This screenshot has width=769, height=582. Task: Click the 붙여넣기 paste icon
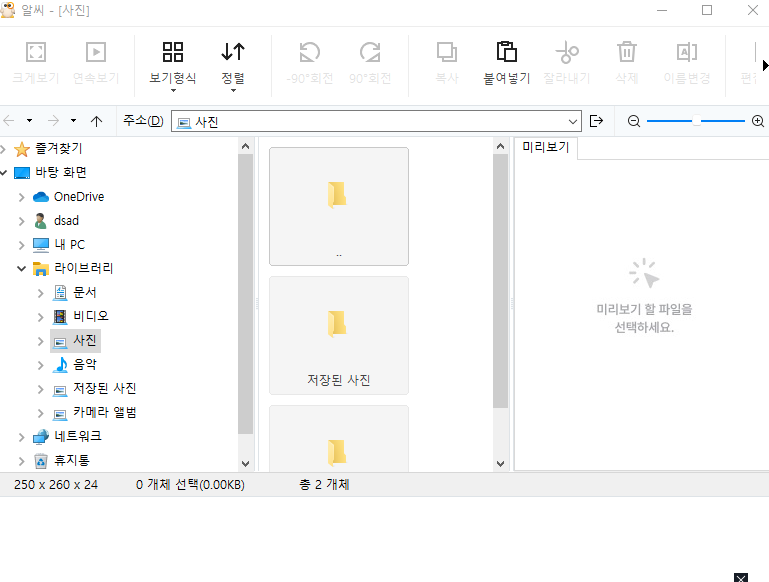click(507, 52)
